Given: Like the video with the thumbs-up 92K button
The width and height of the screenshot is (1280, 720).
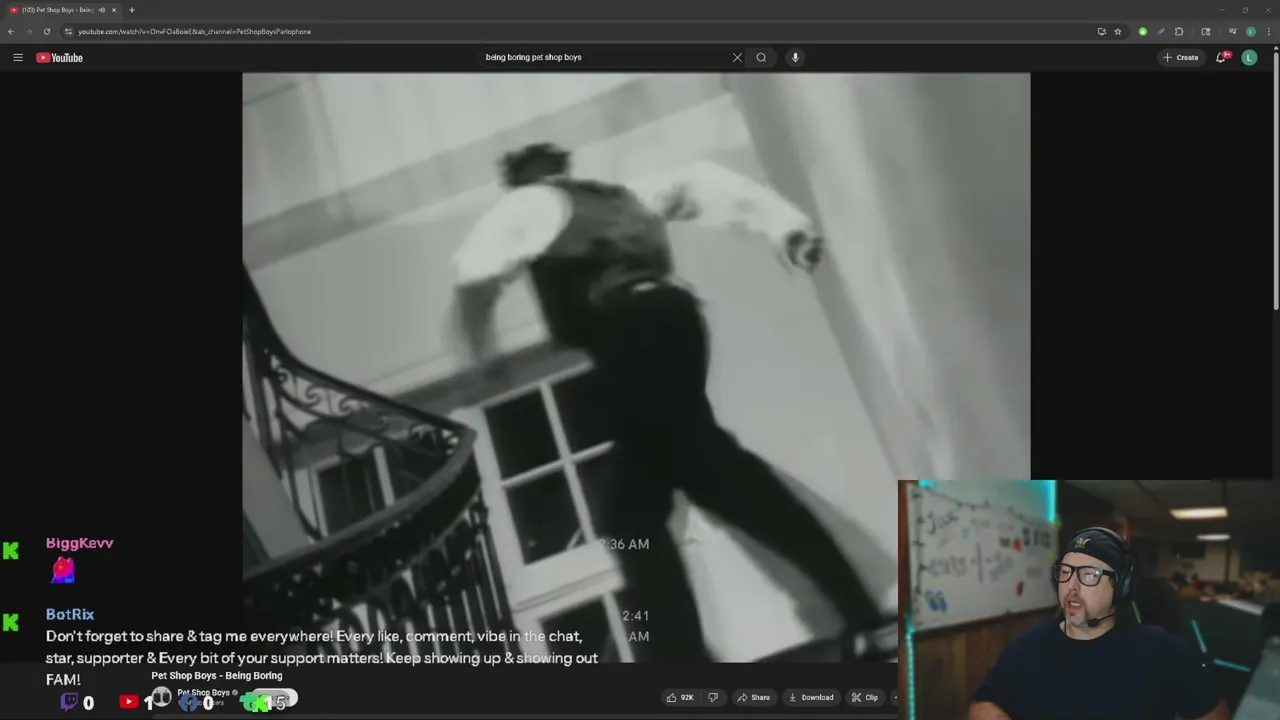Looking at the screenshot, I should tap(680, 697).
